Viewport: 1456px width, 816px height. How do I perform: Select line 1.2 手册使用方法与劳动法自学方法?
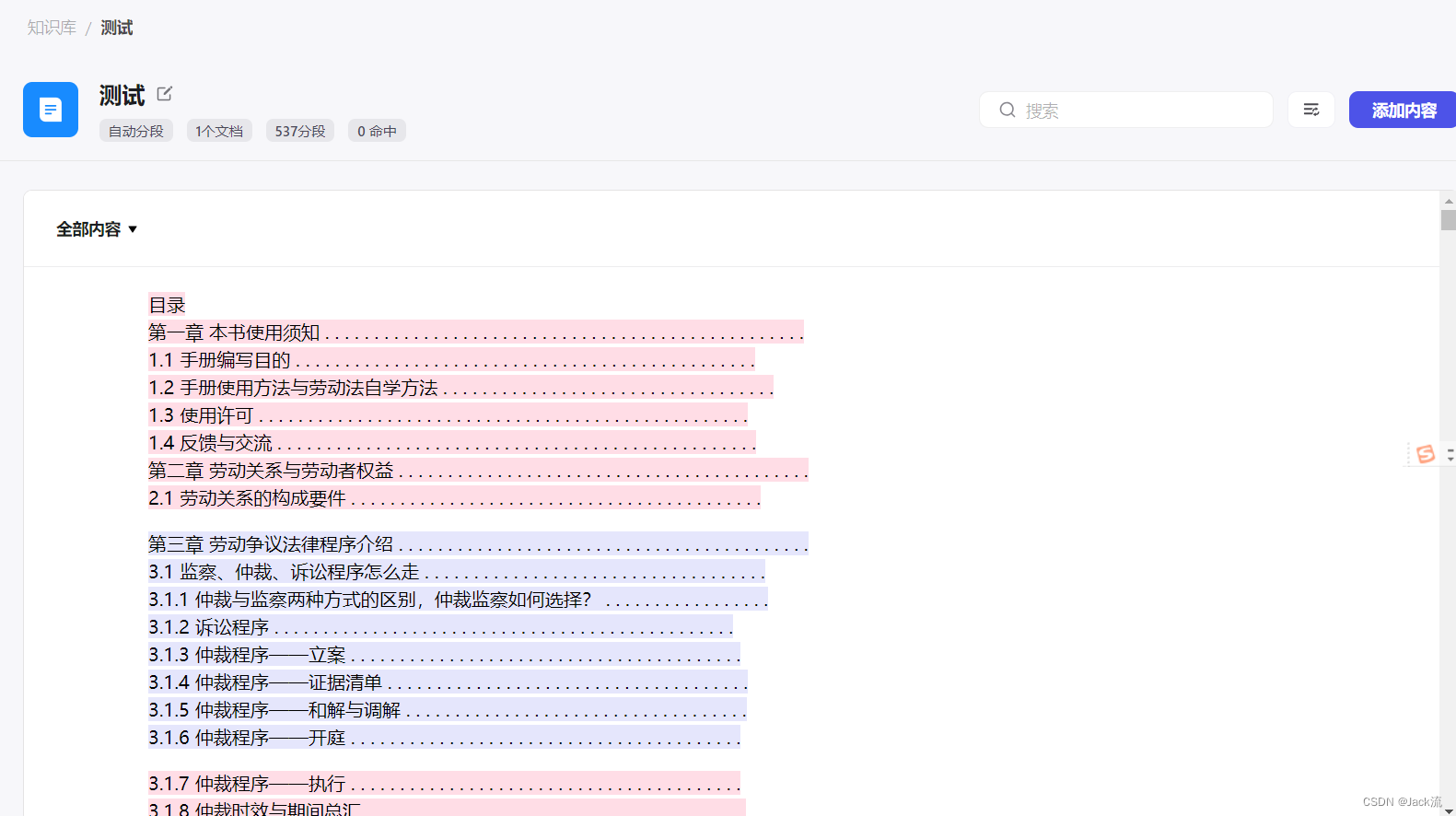coord(460,388)
